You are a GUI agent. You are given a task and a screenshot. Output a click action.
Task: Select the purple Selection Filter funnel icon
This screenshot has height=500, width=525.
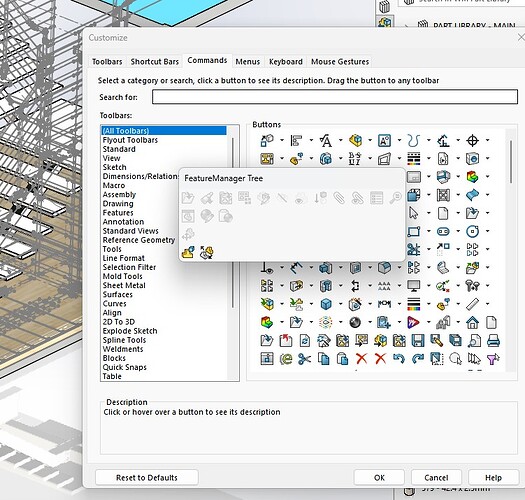tap(493, 359)
